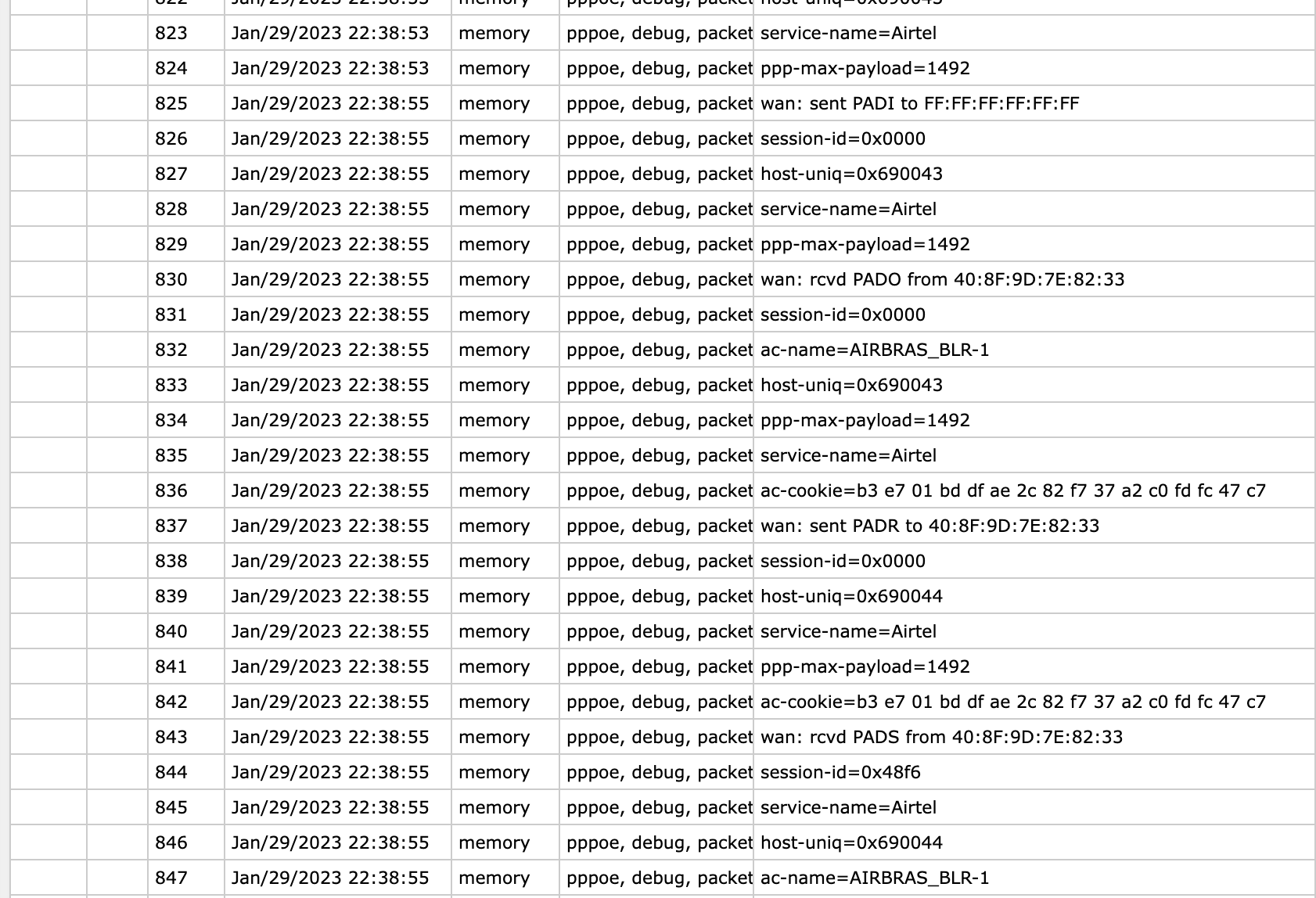The width and height of the screenshot is (1316, 898).
Task: Click row number 847
Action: (x=171, y=878)
